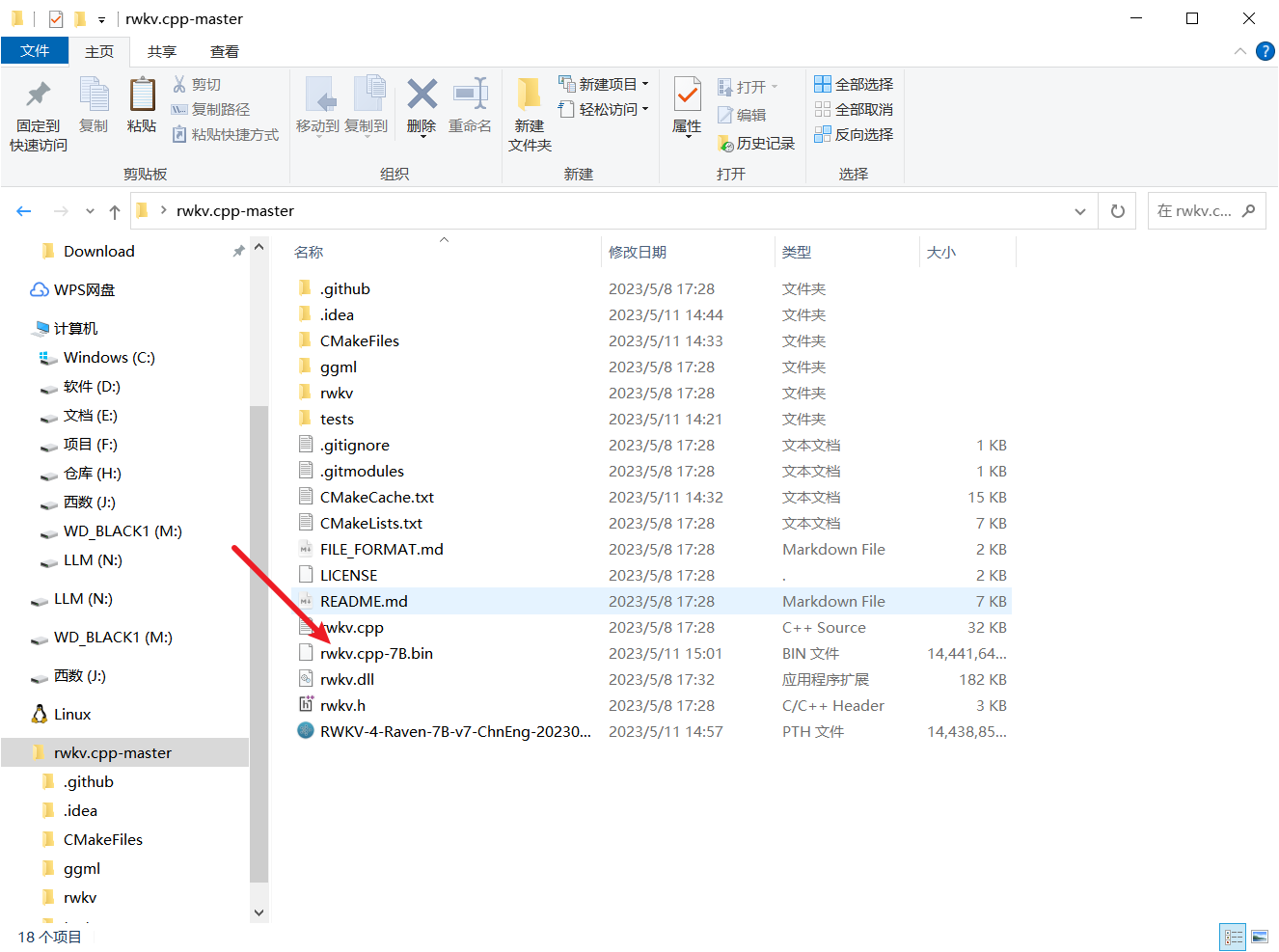Viewport: 1279px width, 952px height.
Task: Click the Move To (移动到) icon
Action: tap(319, 95)
